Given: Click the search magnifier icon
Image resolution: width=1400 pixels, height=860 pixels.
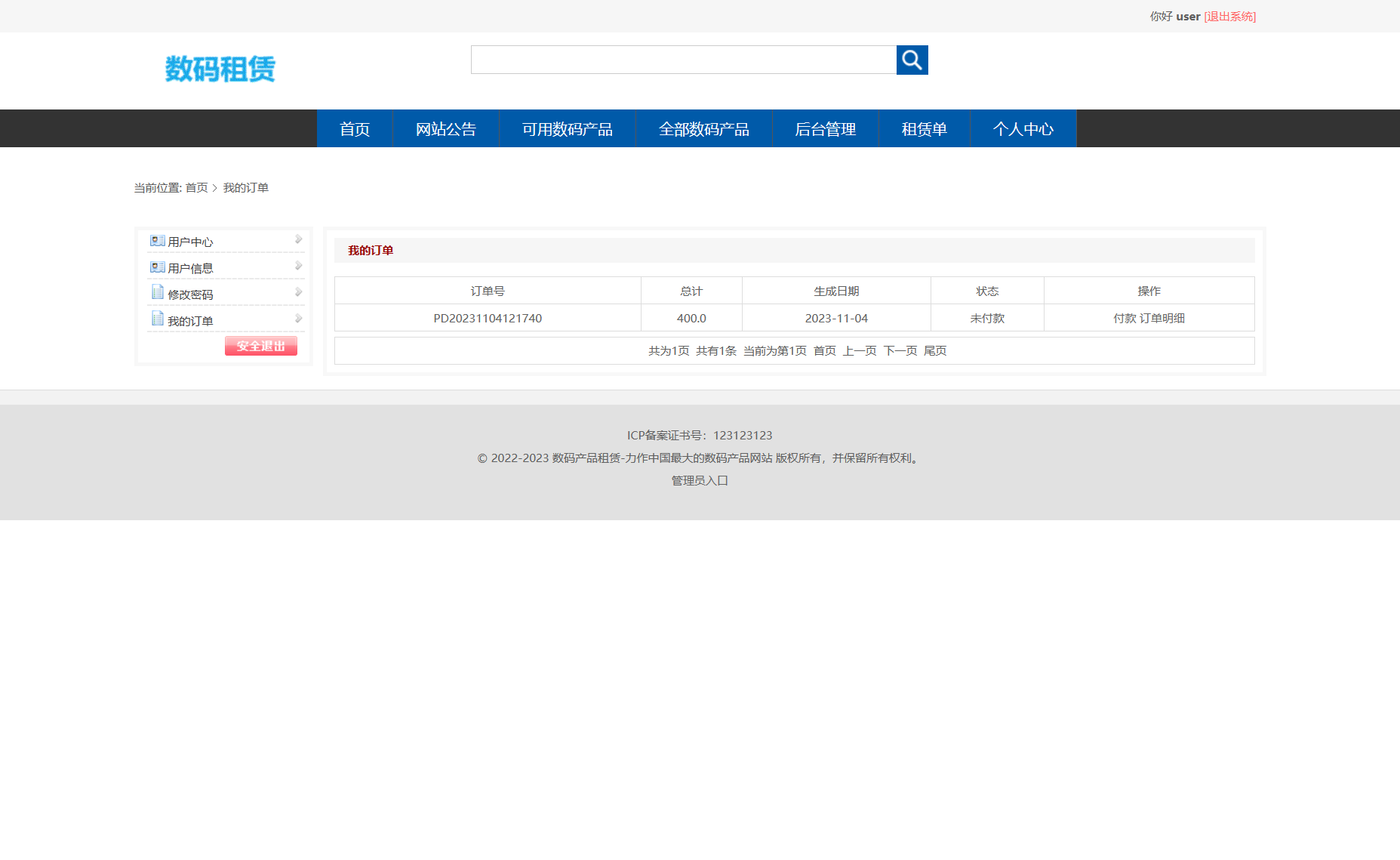Looking at the screenshot, I should 911,60.
